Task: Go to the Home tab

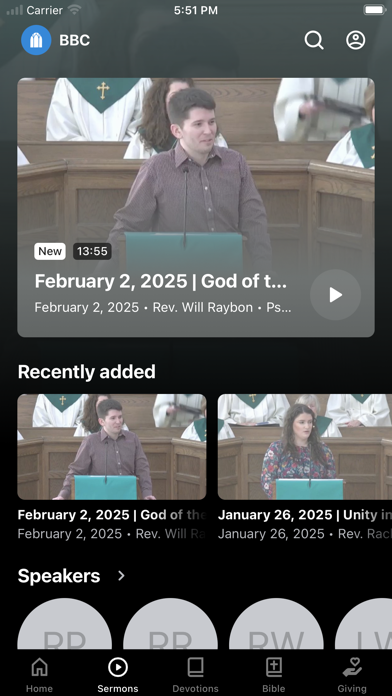Action: (40, 675)
